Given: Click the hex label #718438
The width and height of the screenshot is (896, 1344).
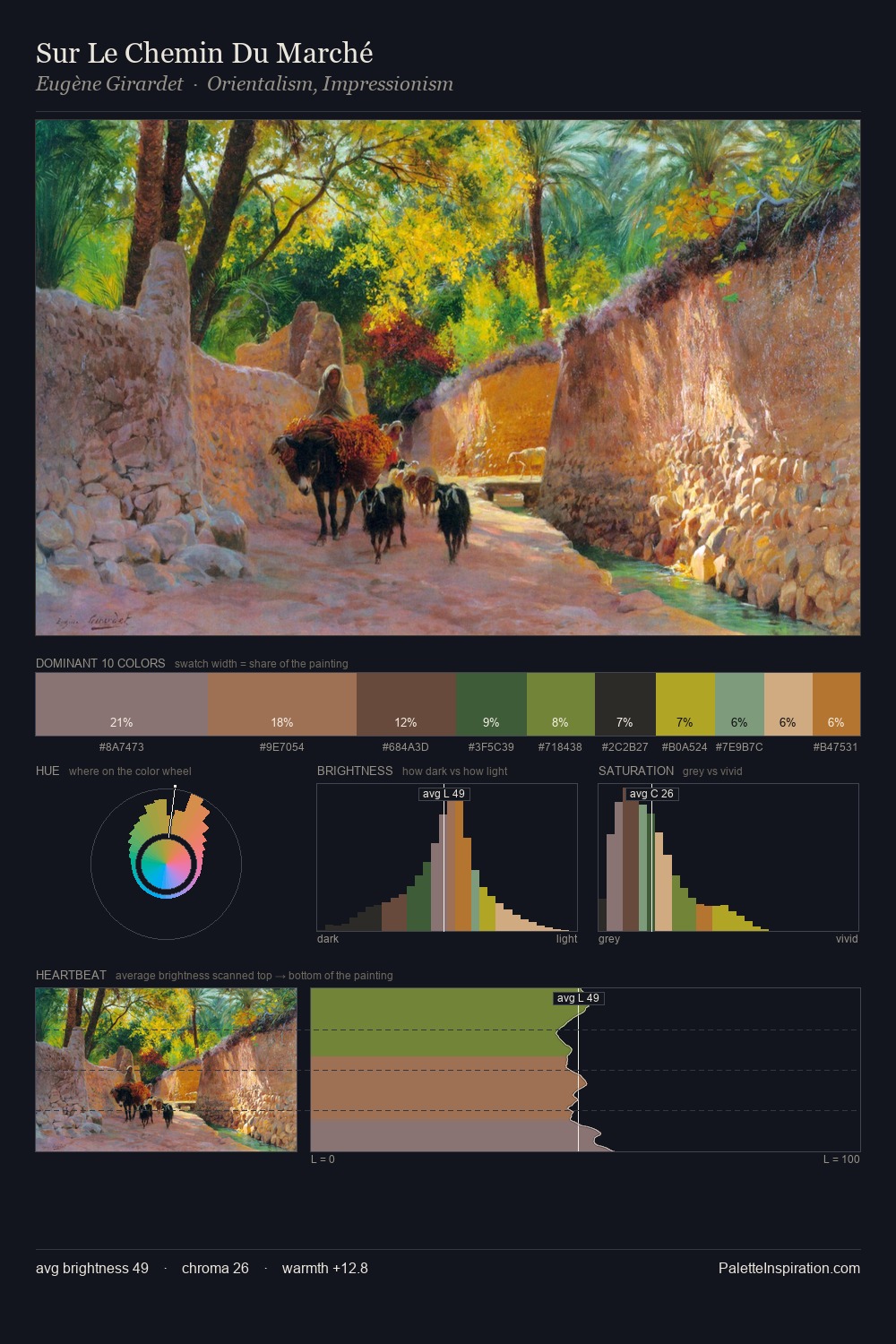Looking at the screenshot, I should point(561,746).
